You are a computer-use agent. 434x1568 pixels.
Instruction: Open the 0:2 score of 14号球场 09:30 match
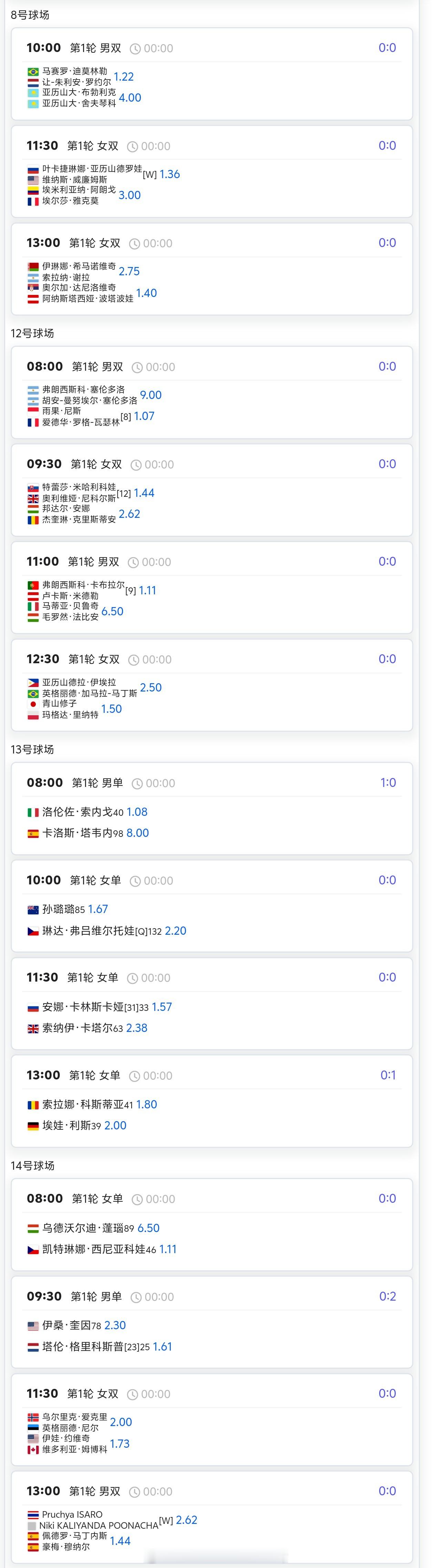[x=388, y=1297]
